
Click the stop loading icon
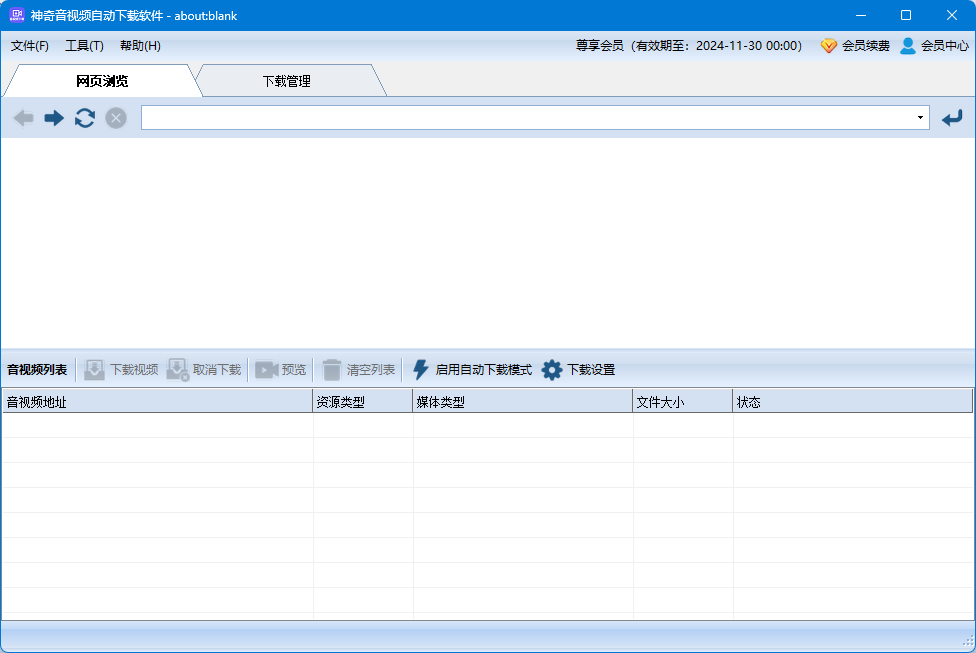(116, 118)
